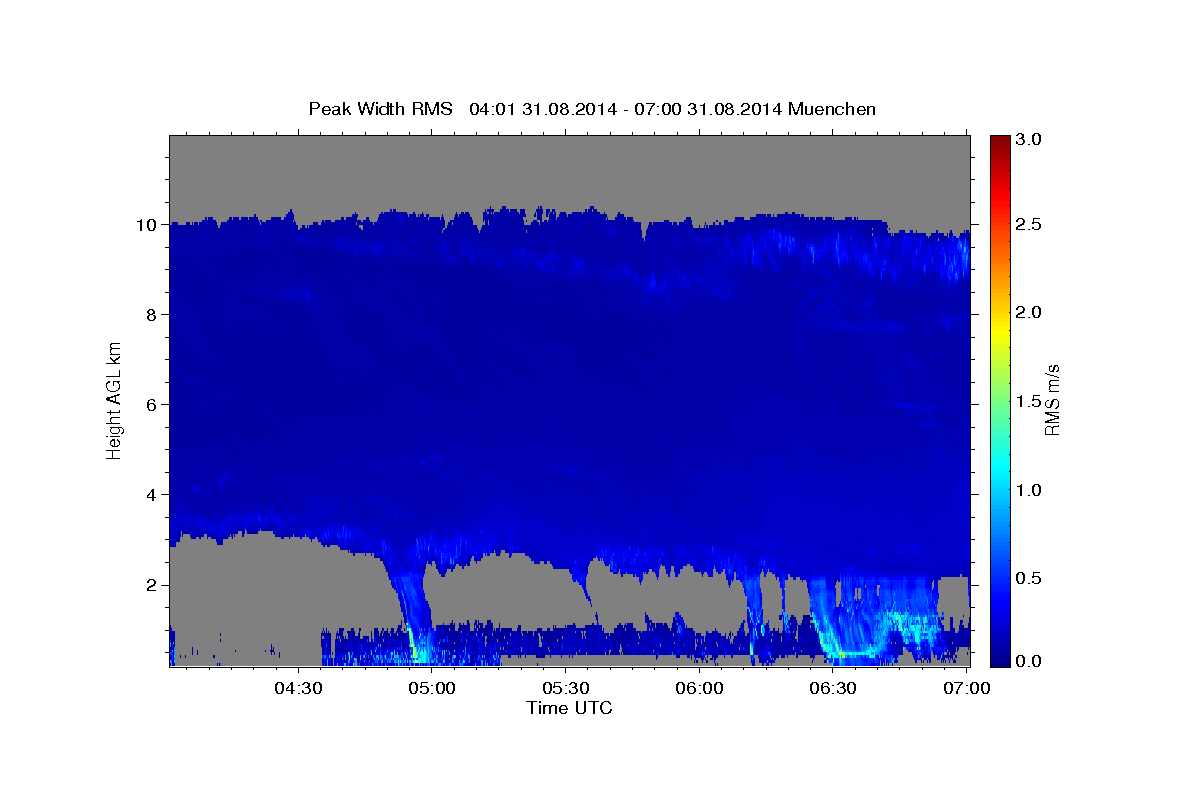
Task: Click the 'Time UTC' axis label
Action: click(x=569, y=708)
